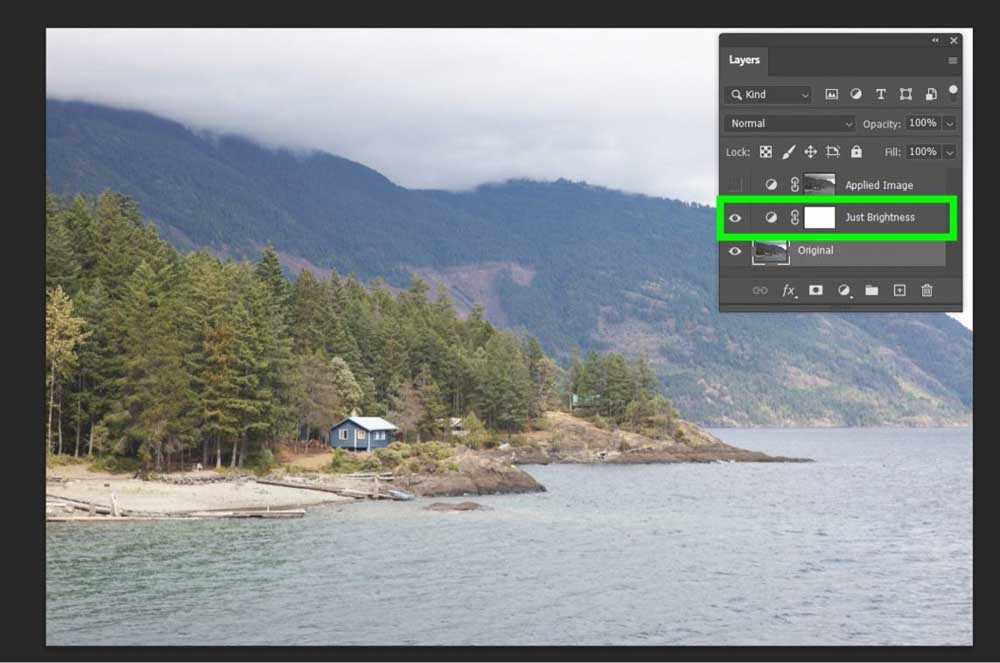Image resolution: width=1000 pixels, height=663 pixels.
Task: Expand the Opacity slider arrow
Action: click(950, 124)
